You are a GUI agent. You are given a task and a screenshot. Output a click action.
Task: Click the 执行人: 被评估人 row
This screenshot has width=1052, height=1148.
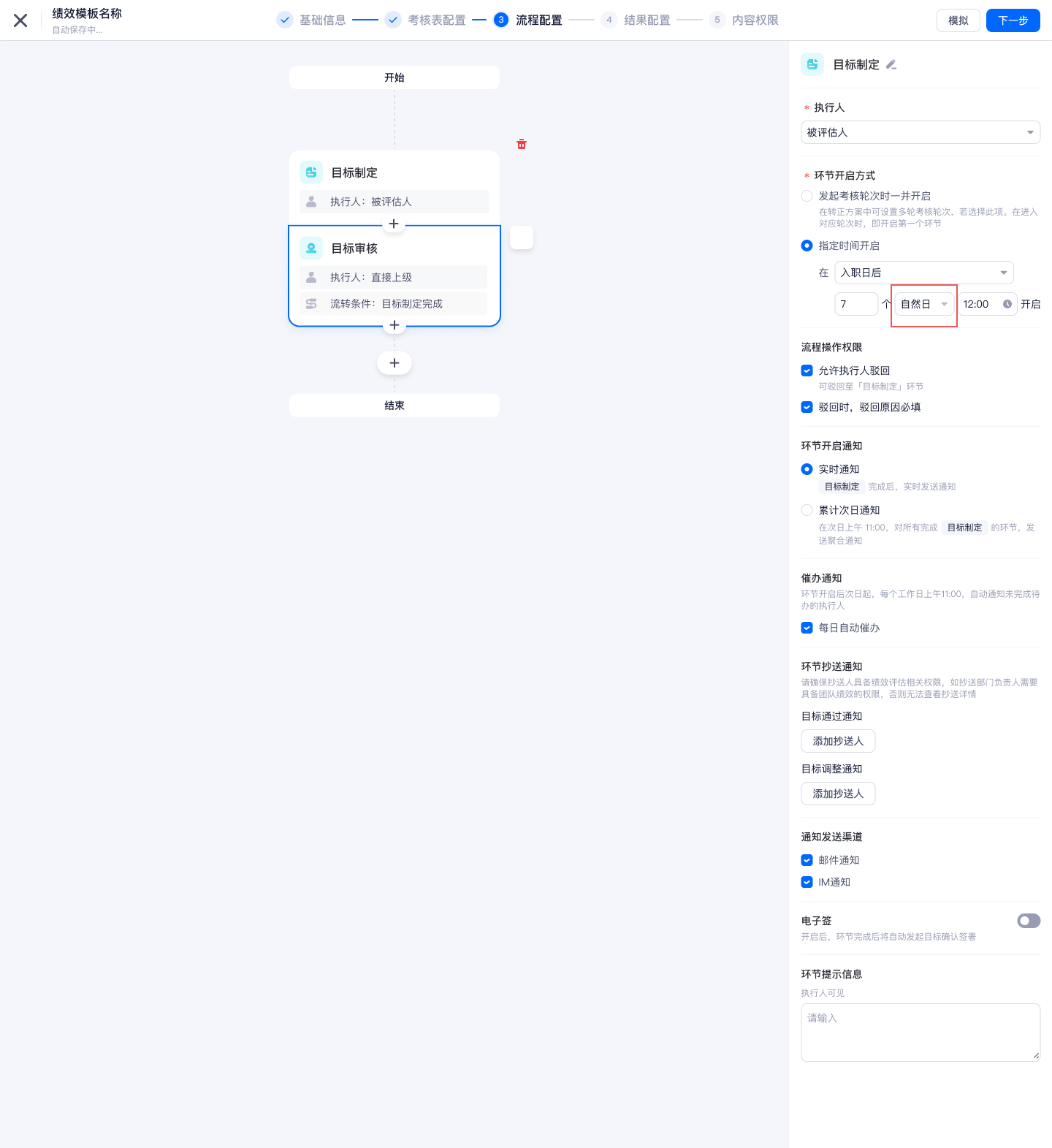(394, 201)
